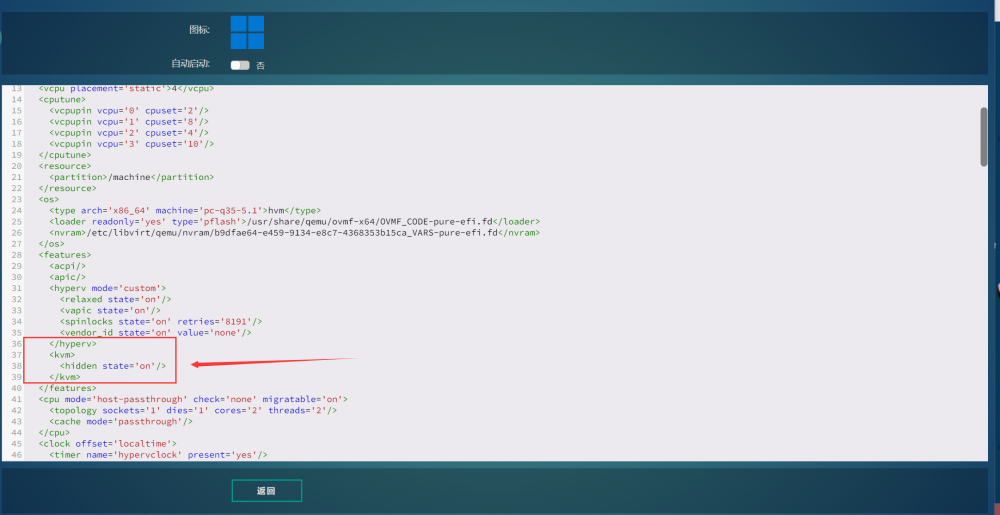
Task: Click the topology sockets='1' line
Action: 193,410
